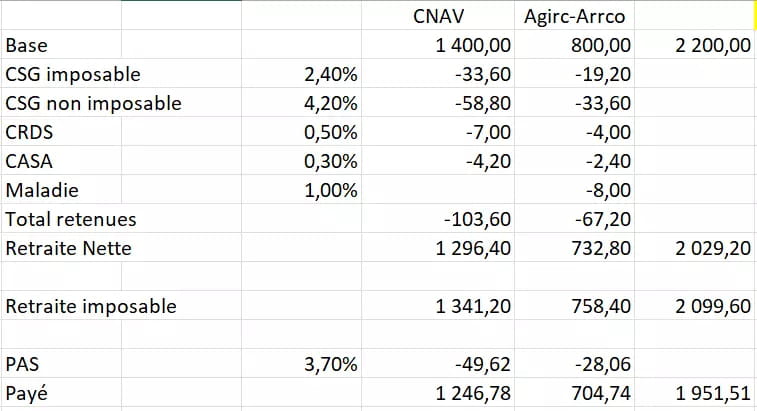Select the CASA row label cell
The width and height of the screenshot is (757, 411).
[29, 161]
